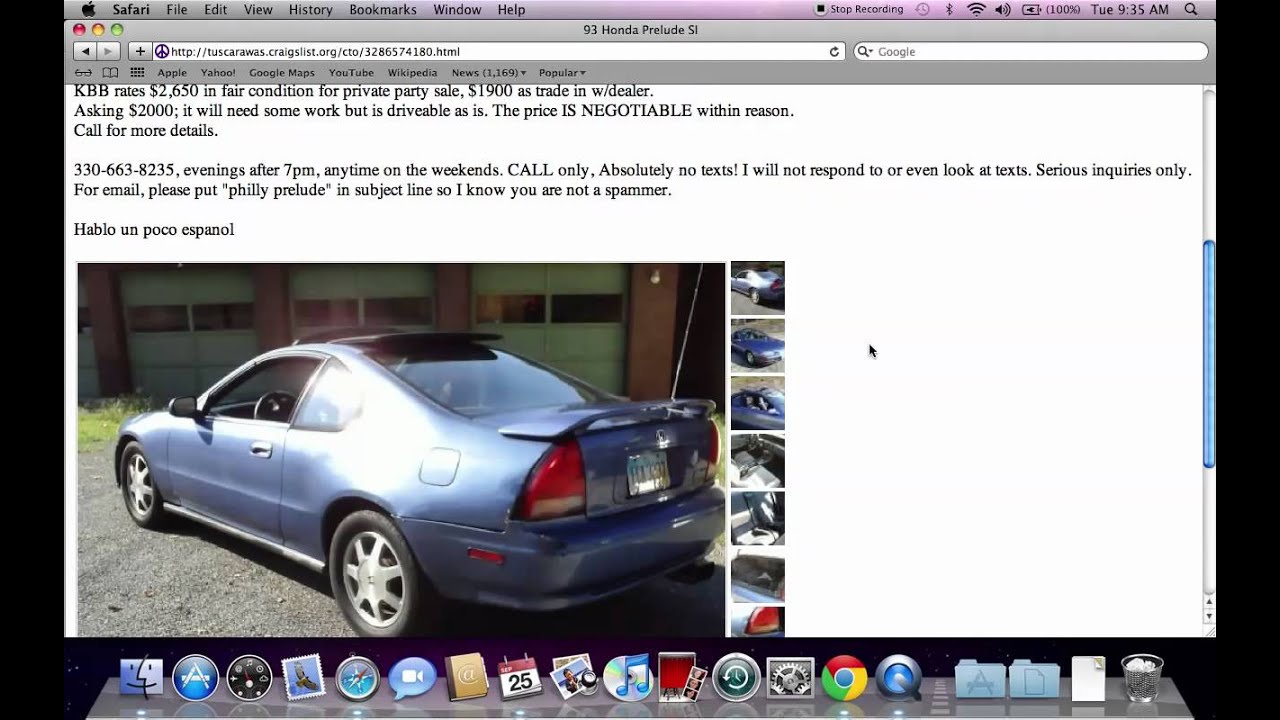Screen dimensions: 1280x720
Task: Open the Applications folder in Dock
Action: click(980, 679)
